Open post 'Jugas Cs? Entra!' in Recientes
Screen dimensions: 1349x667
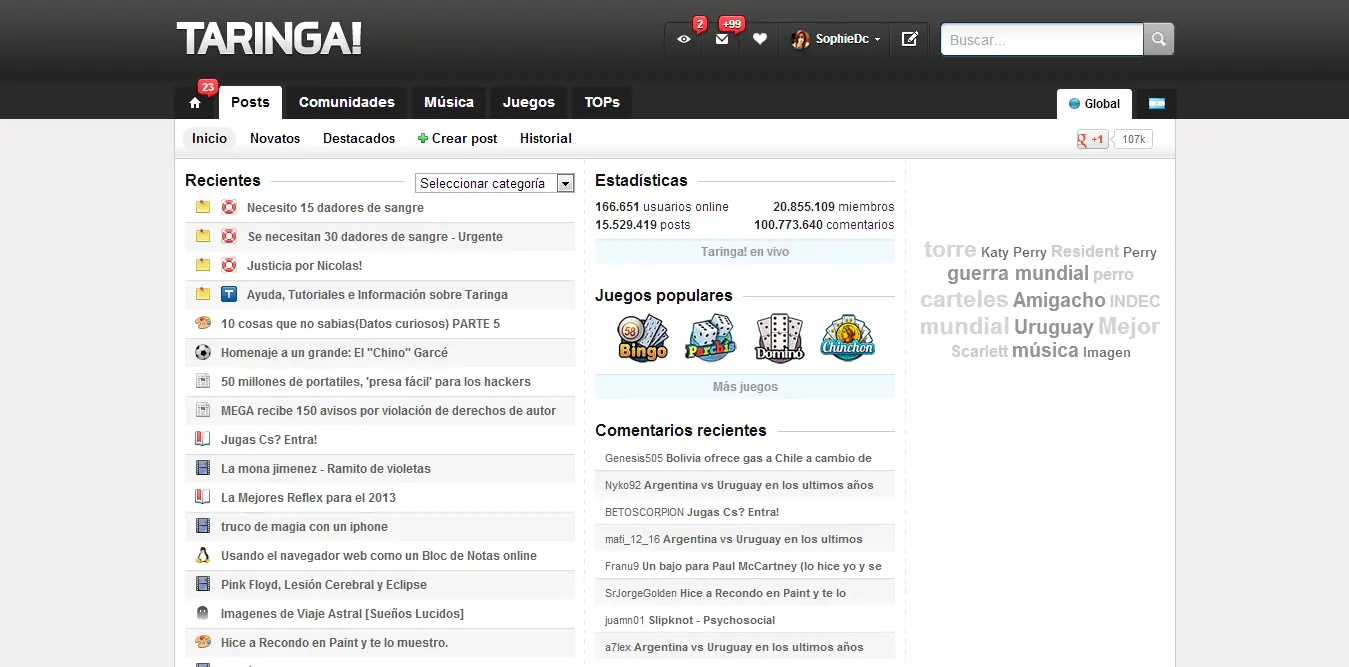[269, 440]
